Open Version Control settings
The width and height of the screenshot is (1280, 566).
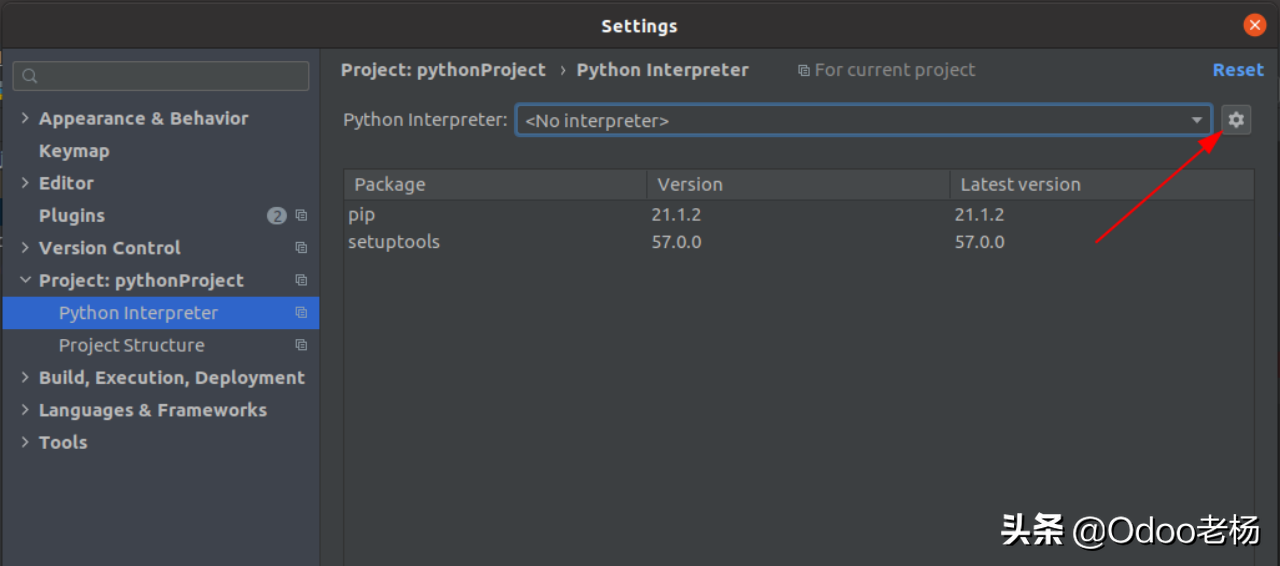click(x=110, y=247)
